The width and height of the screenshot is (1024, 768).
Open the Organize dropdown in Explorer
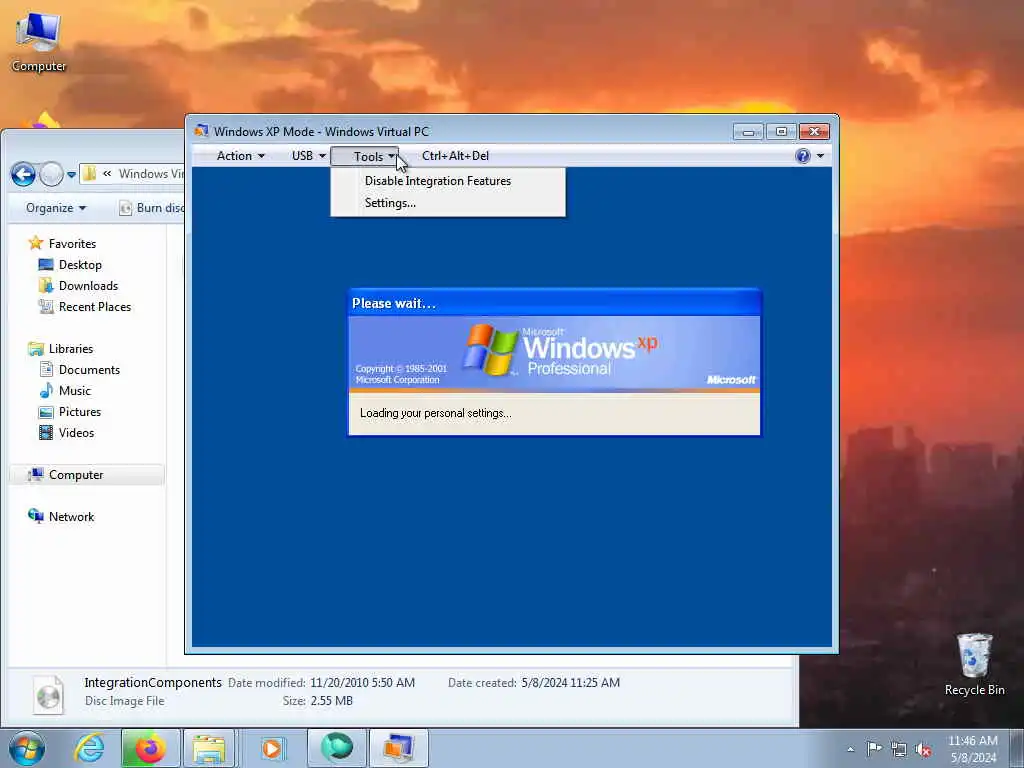[x=56, y=208]
